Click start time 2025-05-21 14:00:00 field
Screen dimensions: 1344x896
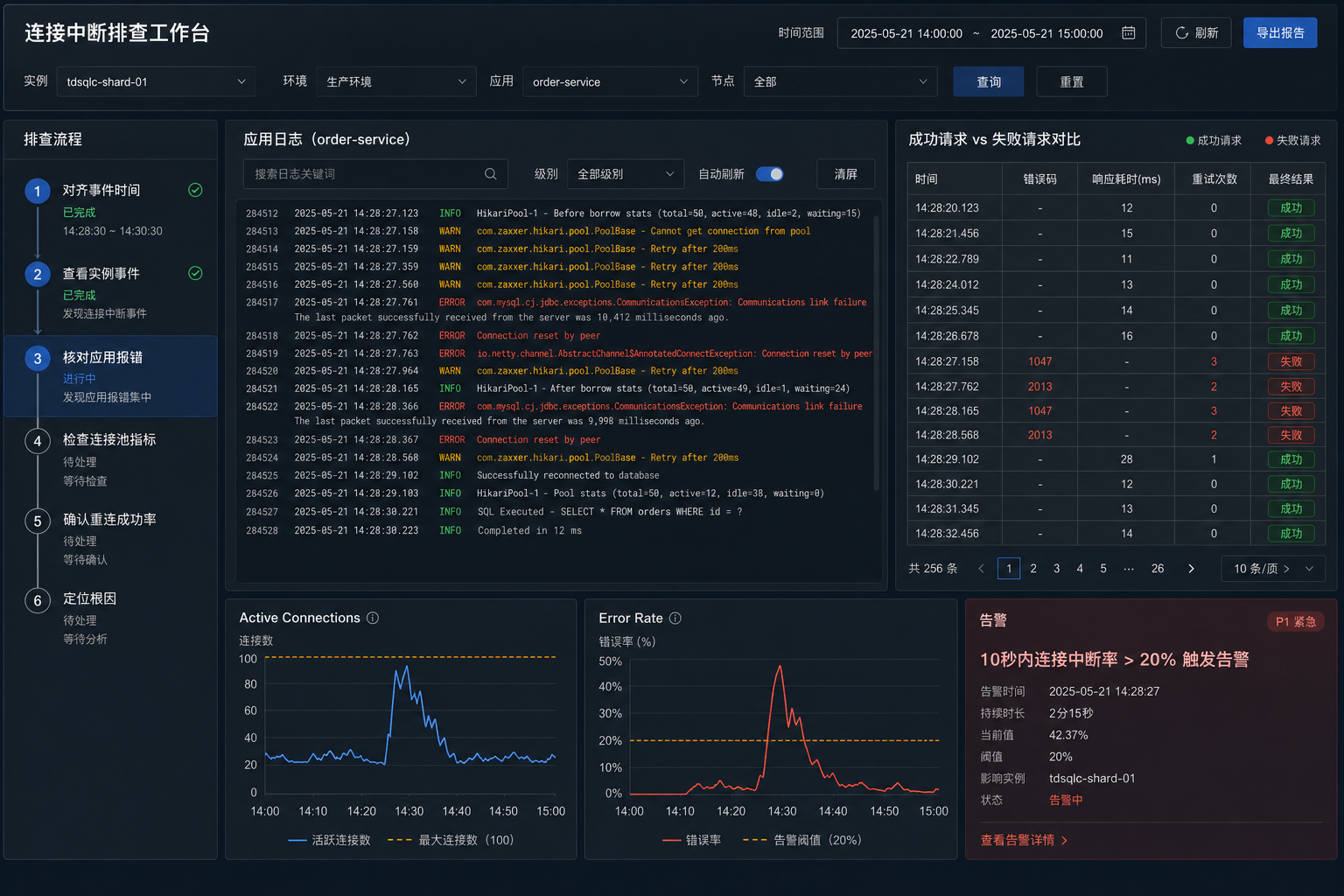point(906,33)
